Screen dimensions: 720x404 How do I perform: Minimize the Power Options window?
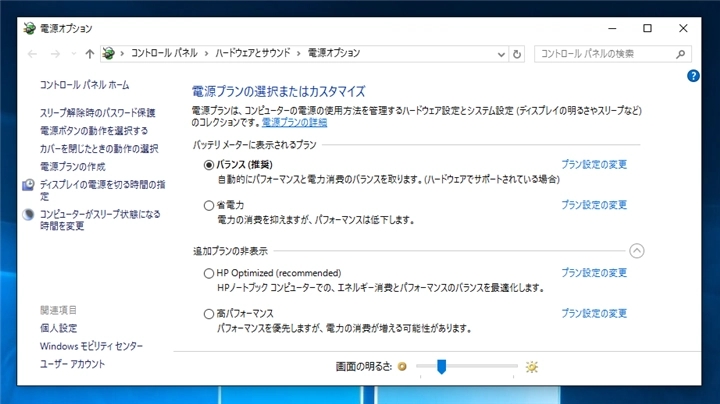point(612,28)
